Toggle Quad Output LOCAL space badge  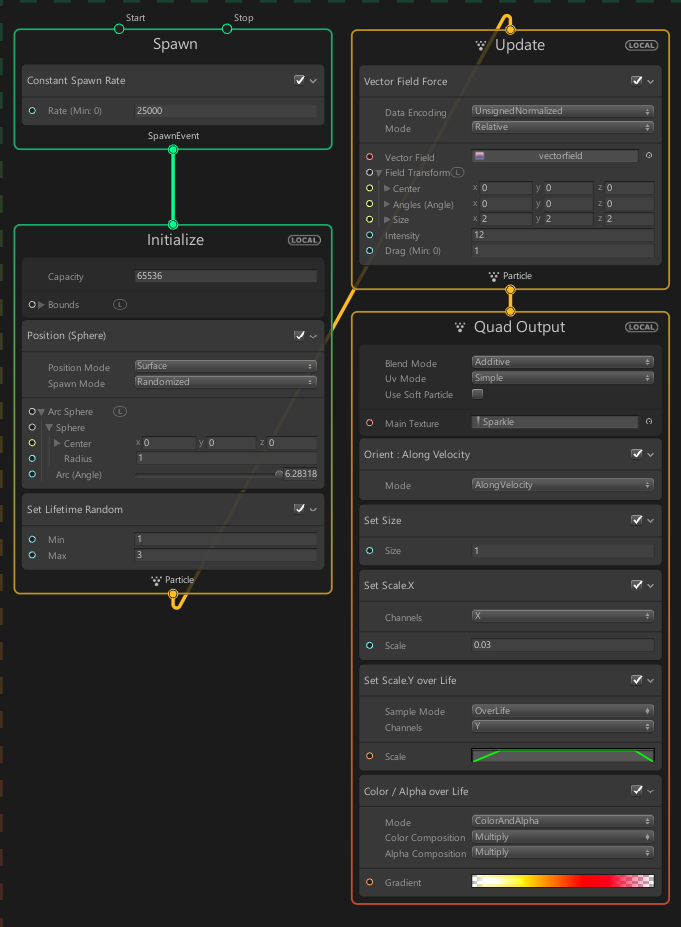(x=641, y=327)
